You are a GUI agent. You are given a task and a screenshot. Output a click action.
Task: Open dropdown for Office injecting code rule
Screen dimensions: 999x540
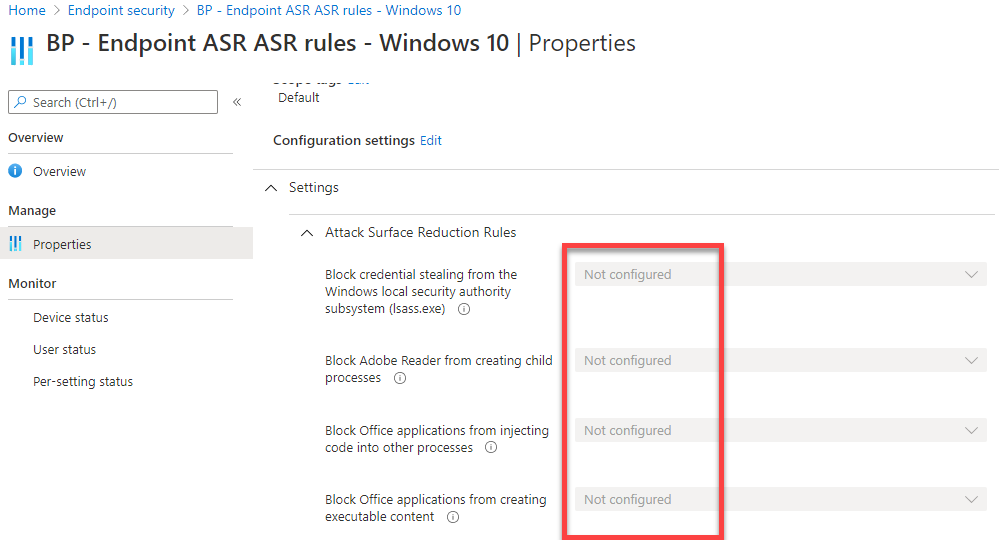780,430
